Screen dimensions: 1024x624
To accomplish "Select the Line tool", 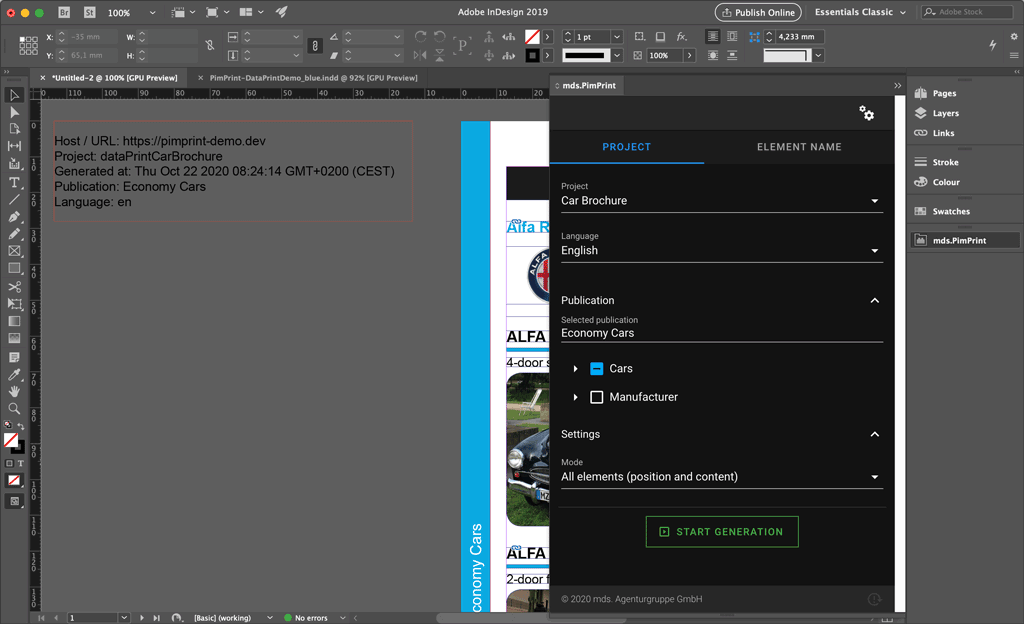I will [14, 200].
